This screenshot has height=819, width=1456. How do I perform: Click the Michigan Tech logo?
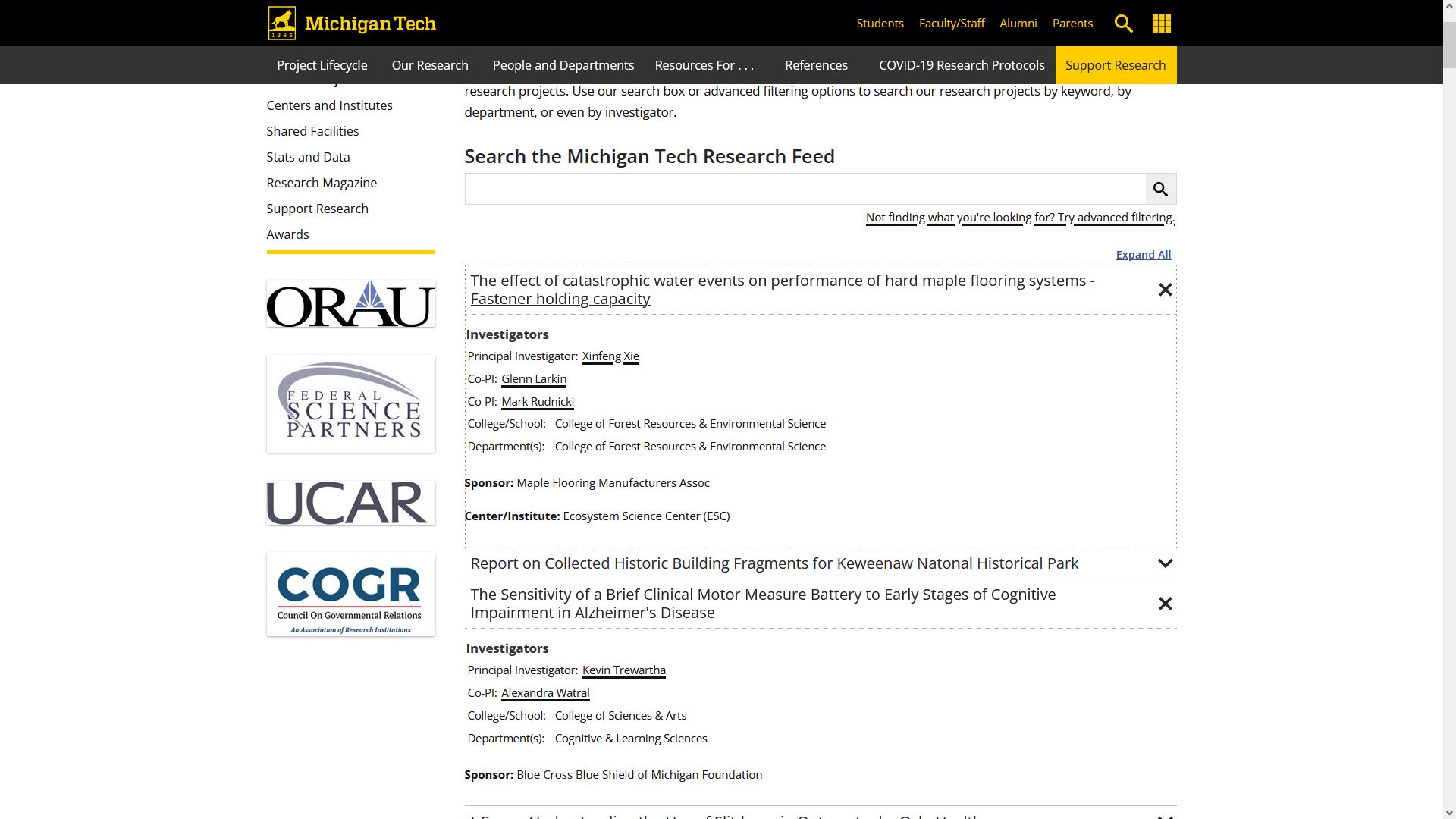(x=352, y=23)
